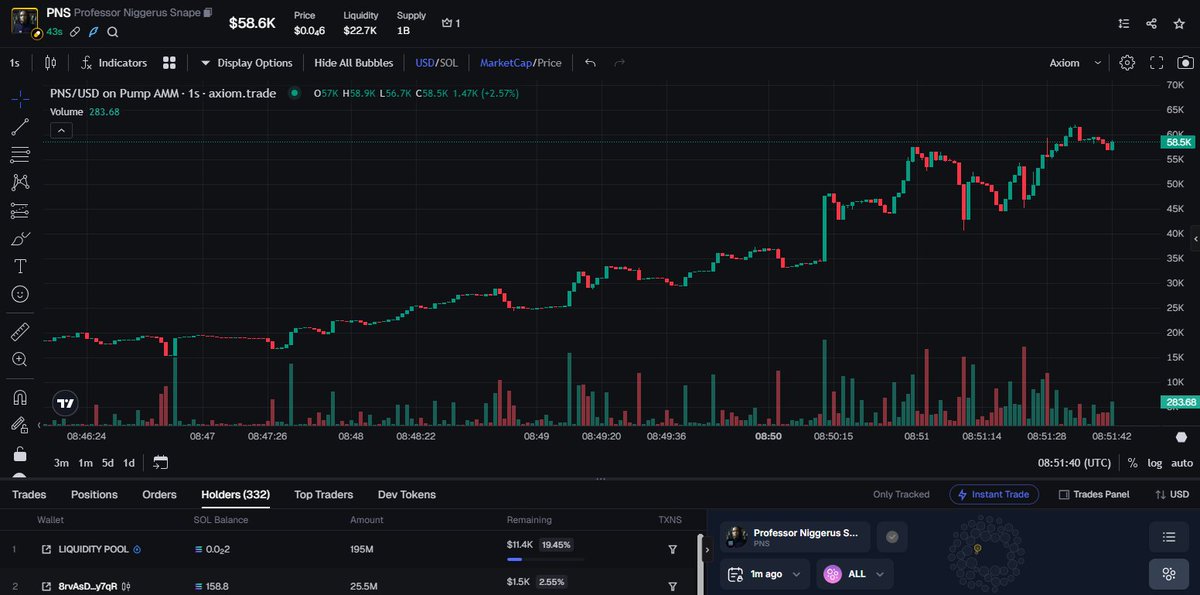Open the 1m ago time dropdown
The width and height of the screenshot is (1200, 595).
click(765, 574)
